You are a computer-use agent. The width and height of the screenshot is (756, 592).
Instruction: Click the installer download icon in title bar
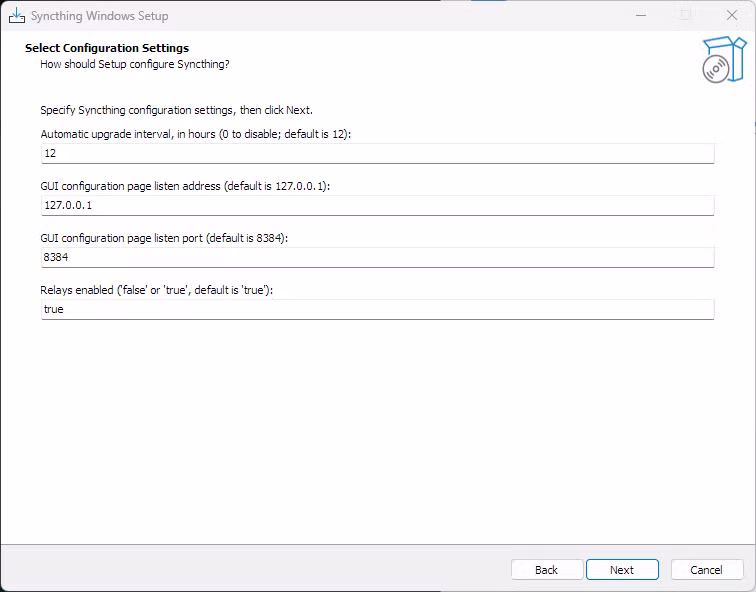(x=17, y=15)
